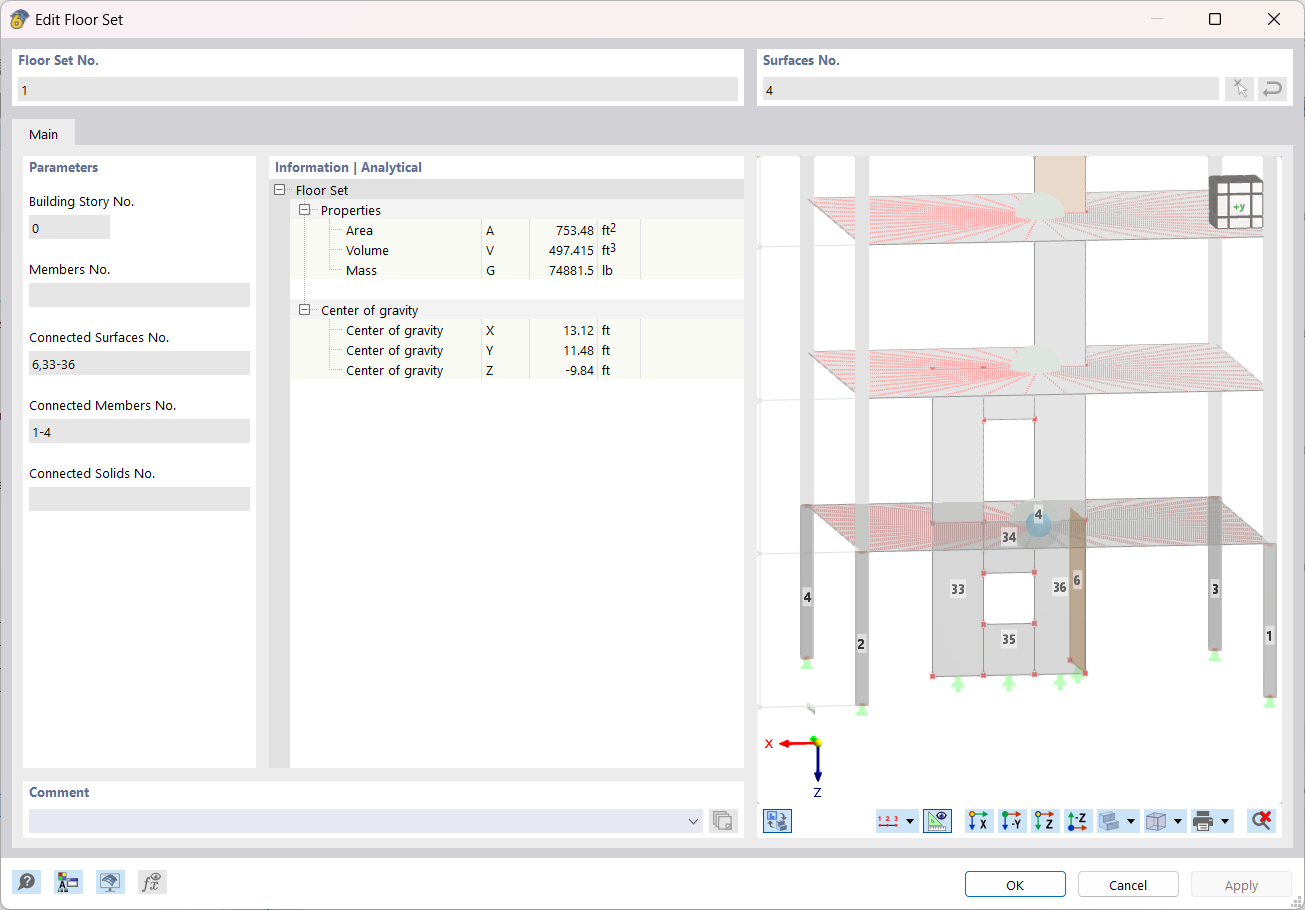Click surface label 35 in the 3D view

point(1009,639)
